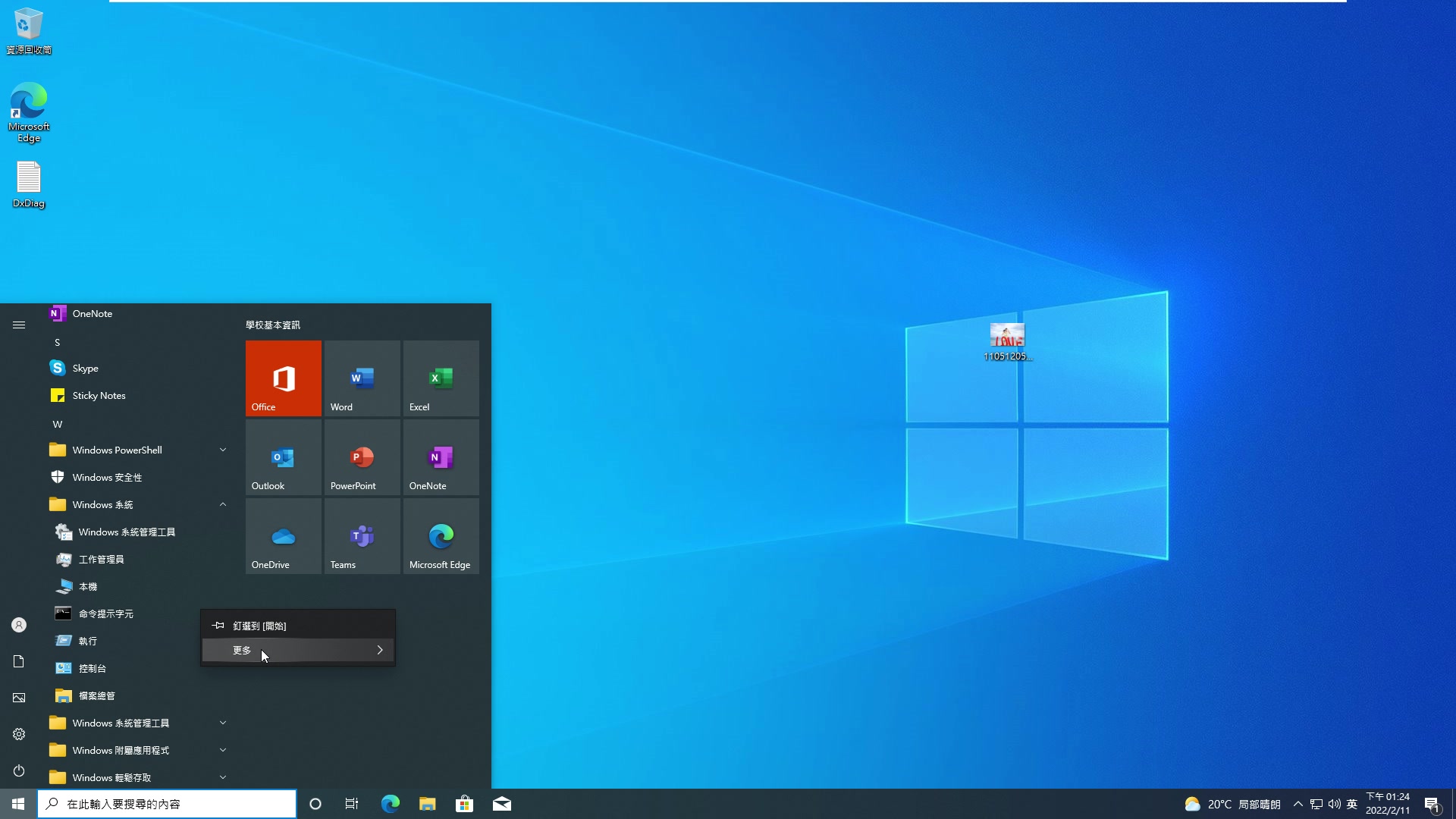
Task: Launch OneDrive from the Start menu
Action: pyautogui.click(x=283, y=536)
